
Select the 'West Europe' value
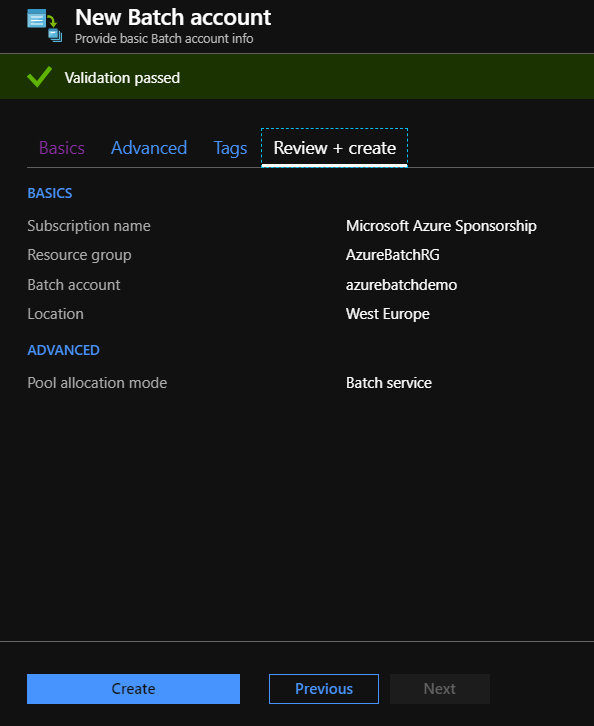pyautogui.click(x=388, y=314)
